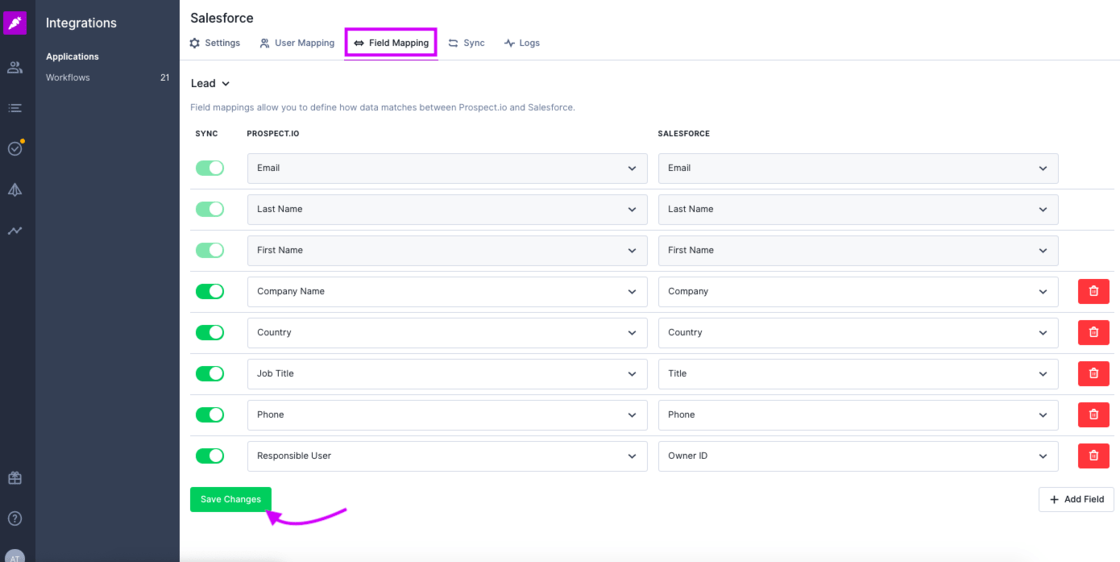This screenshot has width=1120, height=562.
Task: Click the Integrations sidebar title
Action: [x=81, y=23]
